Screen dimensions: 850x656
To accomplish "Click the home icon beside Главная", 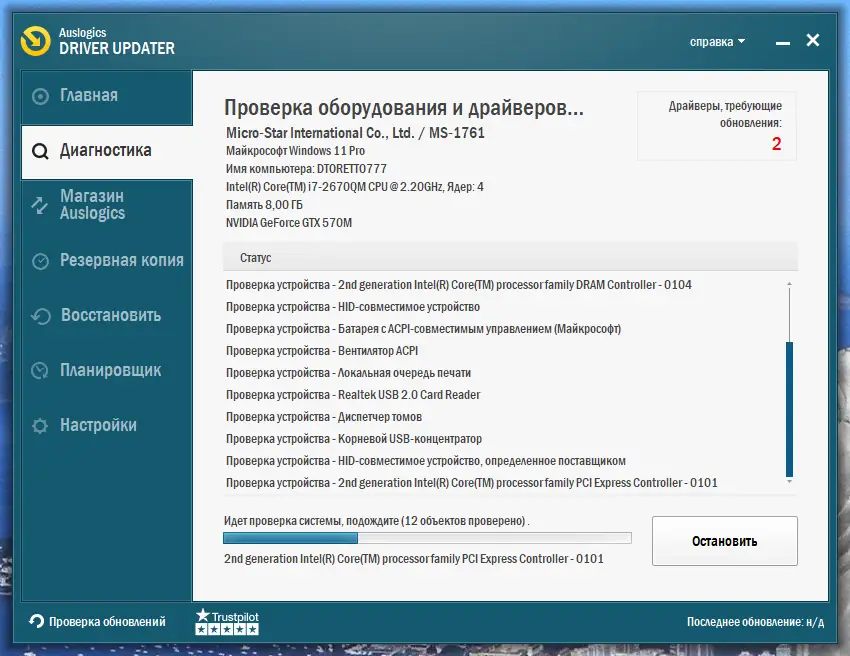I will 39,96.
